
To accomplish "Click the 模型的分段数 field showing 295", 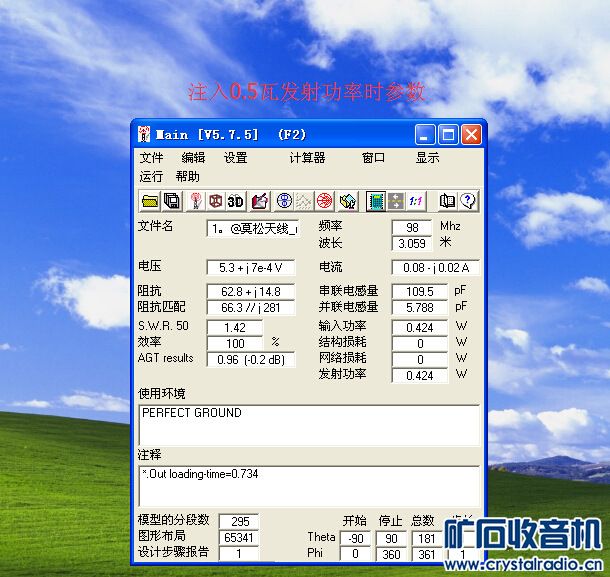I will click(x=239, y=521).
